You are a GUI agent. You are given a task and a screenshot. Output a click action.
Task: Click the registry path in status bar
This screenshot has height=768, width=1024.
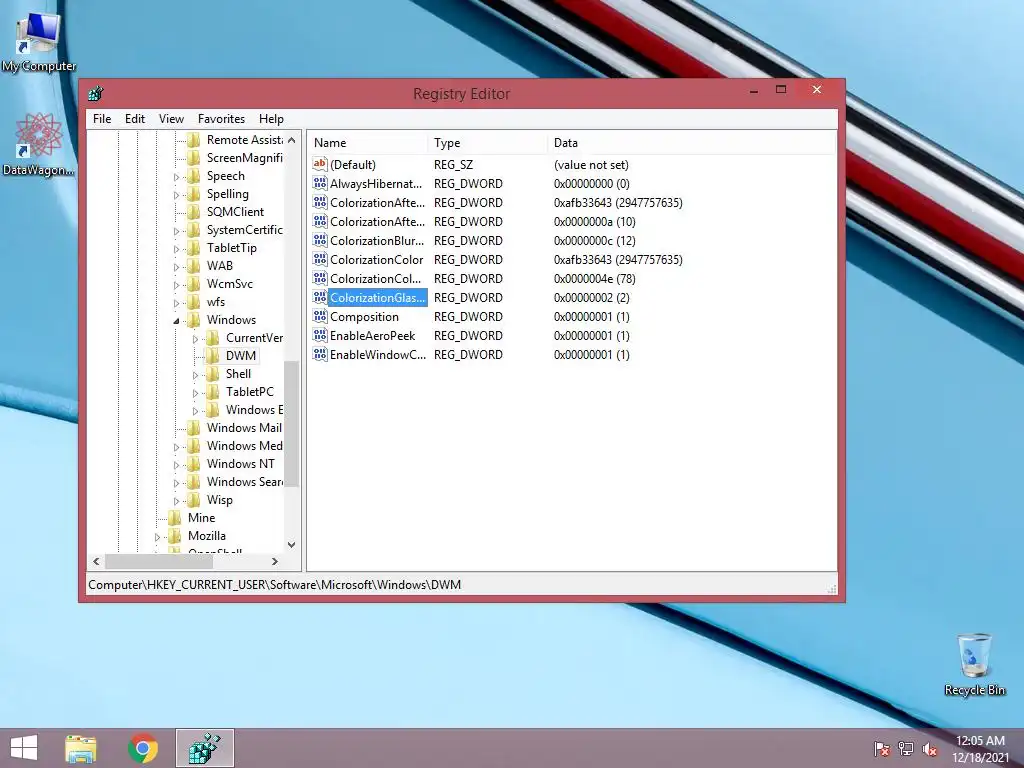click(274, 584)
